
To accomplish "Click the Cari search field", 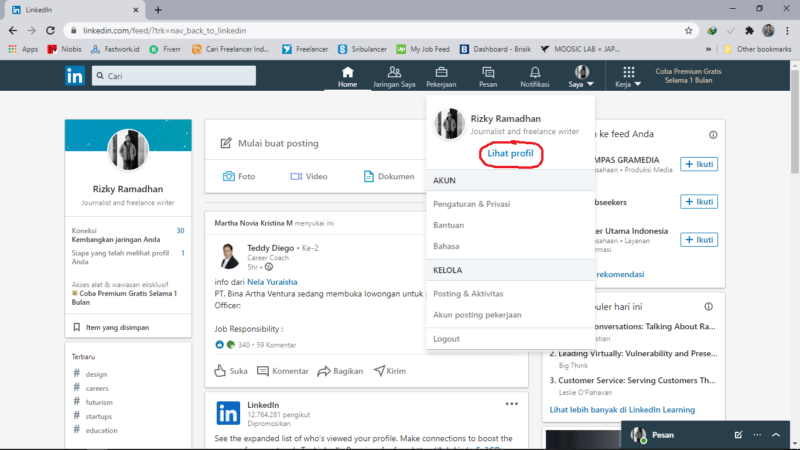I will click(174, 76).
